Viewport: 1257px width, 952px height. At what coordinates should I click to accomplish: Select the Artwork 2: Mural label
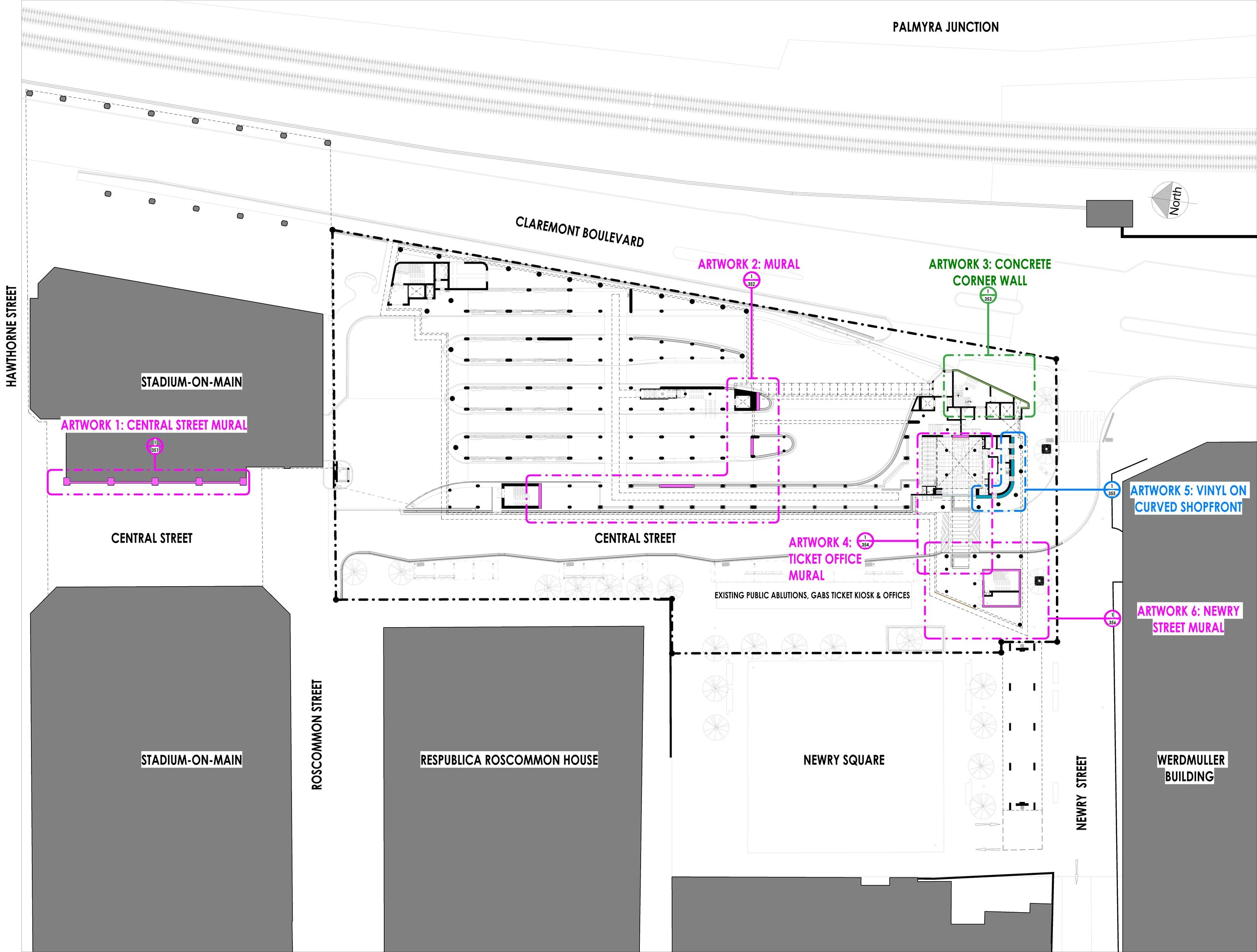click(748, 264)
